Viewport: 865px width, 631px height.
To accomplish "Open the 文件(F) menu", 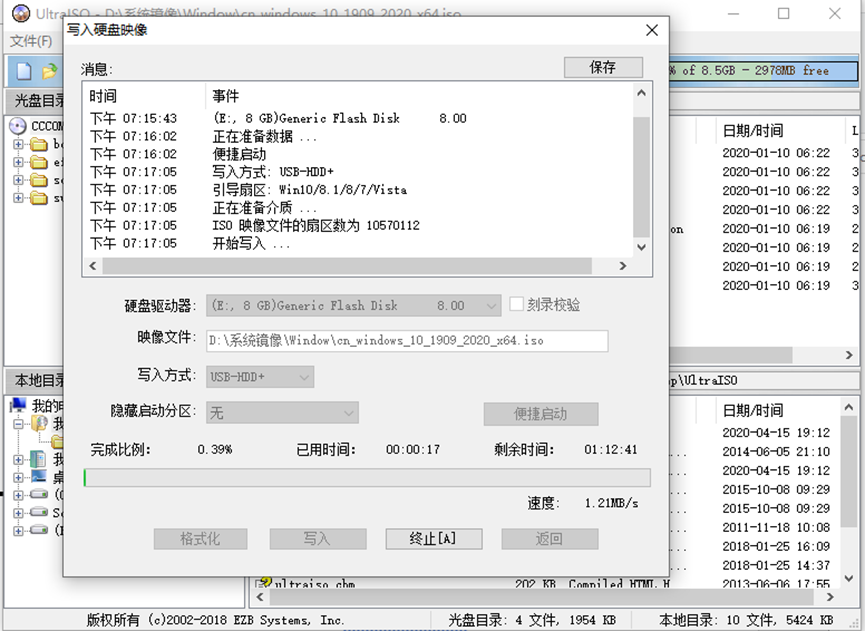I will coord(31,41).
